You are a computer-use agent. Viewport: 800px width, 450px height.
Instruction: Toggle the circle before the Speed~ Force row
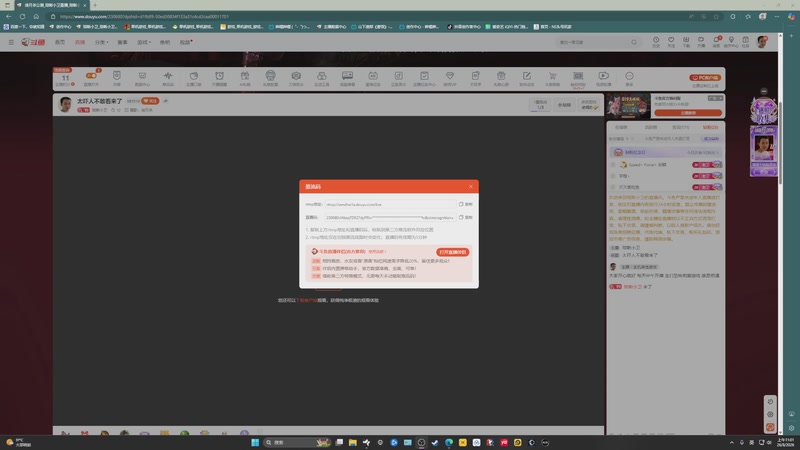click(x=613, y=165)
